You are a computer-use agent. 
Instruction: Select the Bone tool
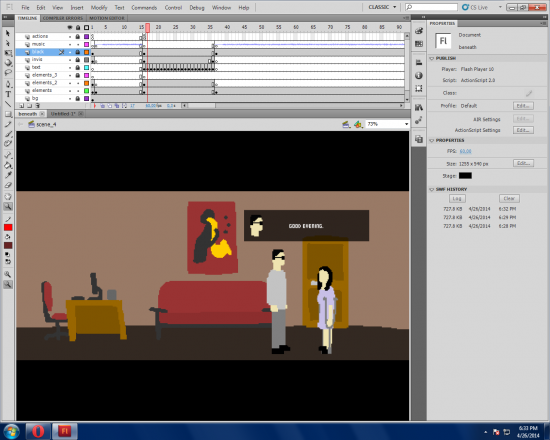(8, 155)
